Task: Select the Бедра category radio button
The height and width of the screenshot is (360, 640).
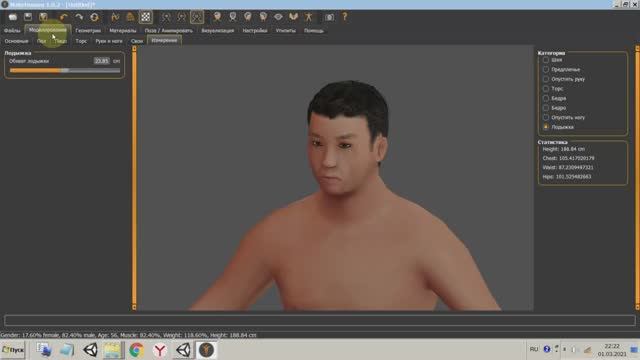Action: (546, 98)
